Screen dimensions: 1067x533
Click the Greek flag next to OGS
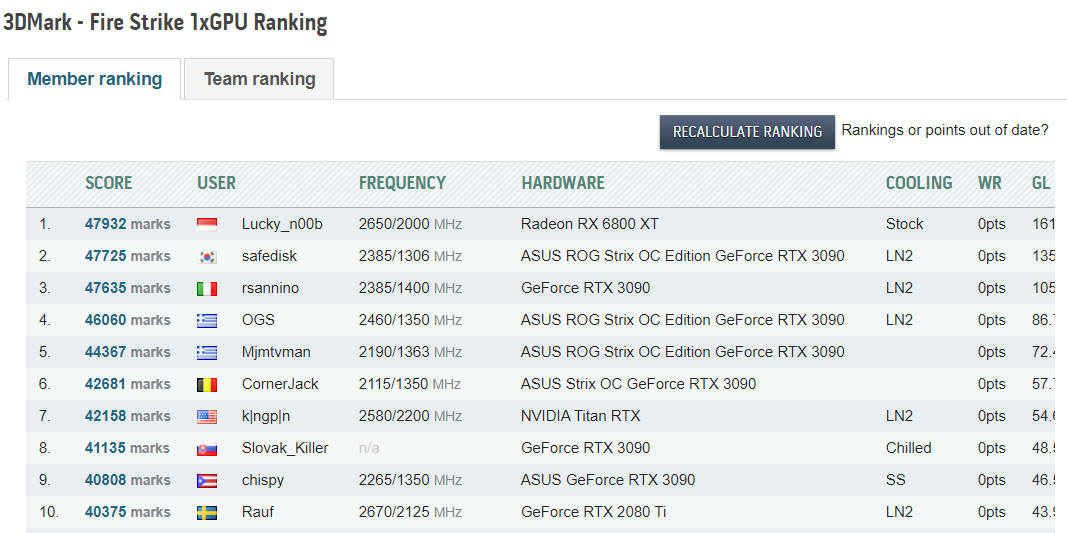[x=207, y=320]
